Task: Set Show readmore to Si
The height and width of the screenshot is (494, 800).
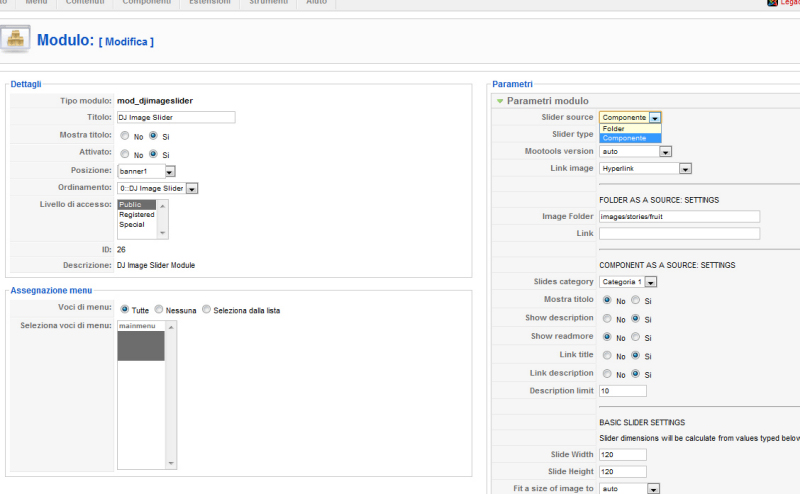Action: tap(635, 337)
